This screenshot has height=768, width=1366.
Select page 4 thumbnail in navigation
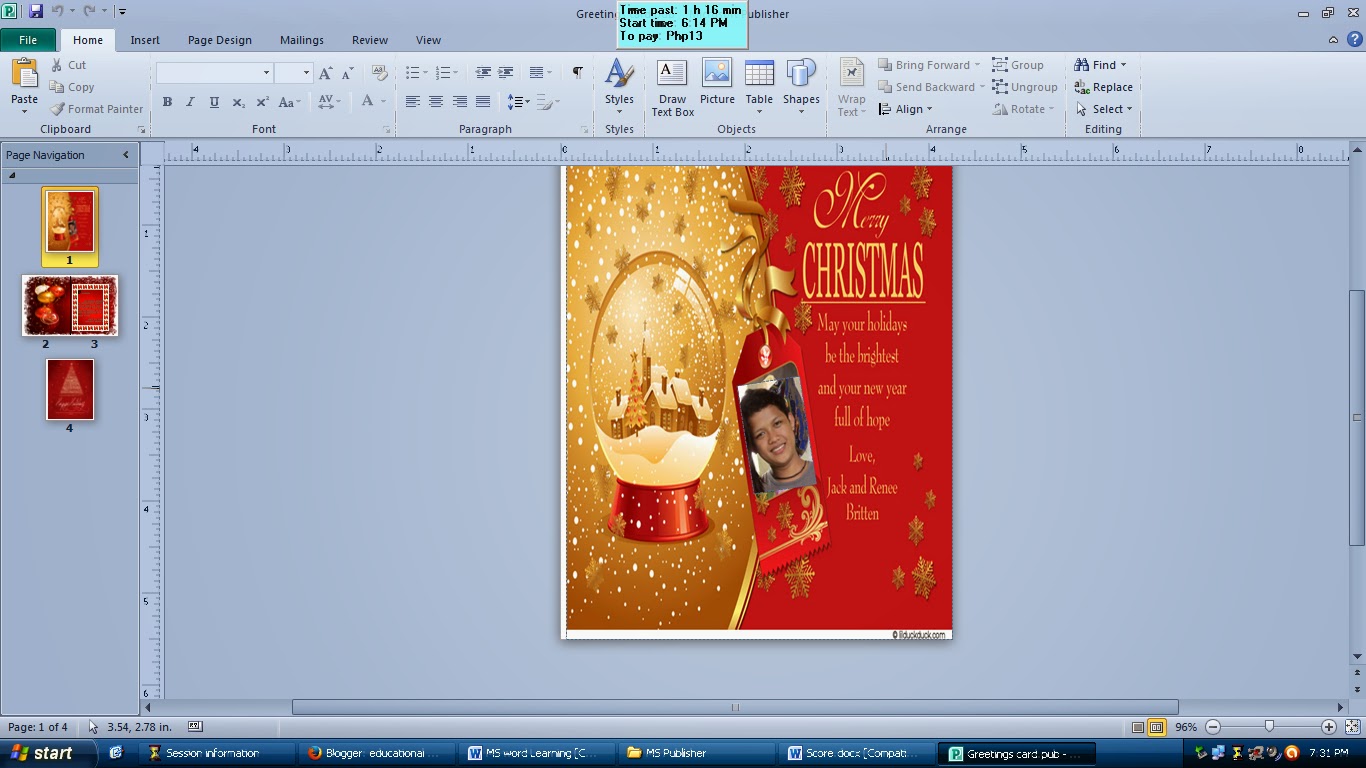[70, 390]
